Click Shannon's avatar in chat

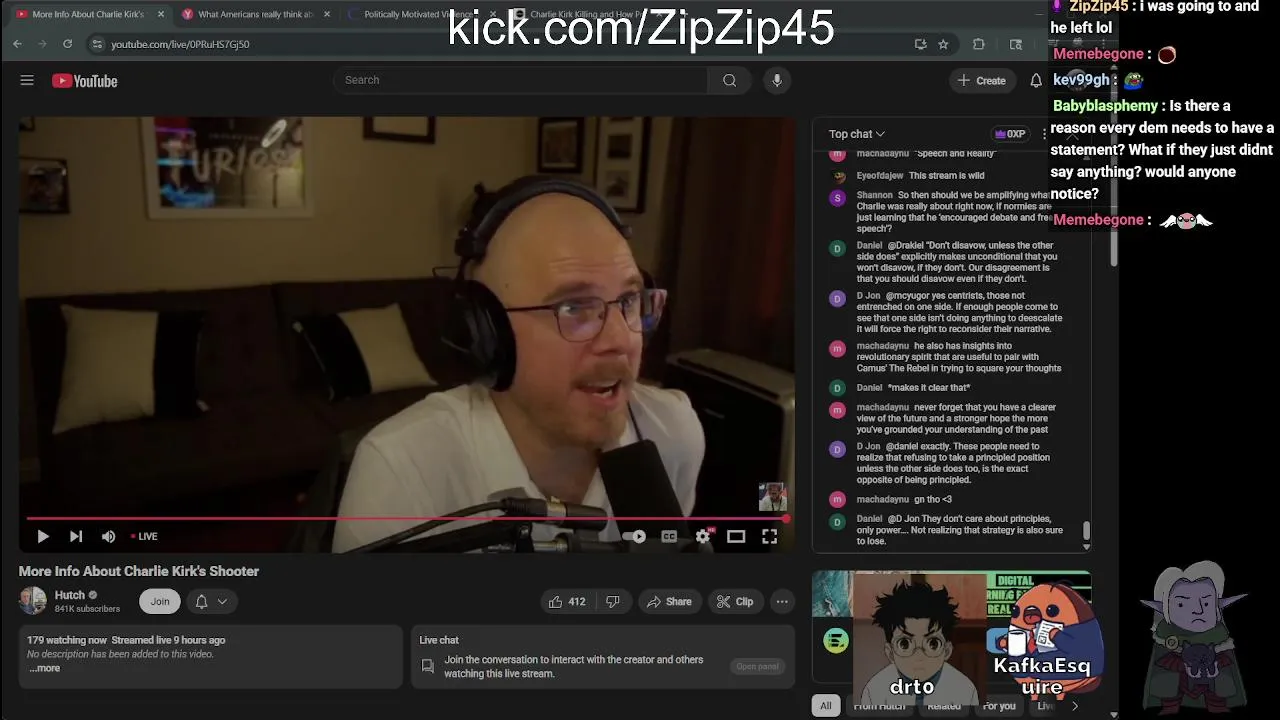[x=838, y=198]
